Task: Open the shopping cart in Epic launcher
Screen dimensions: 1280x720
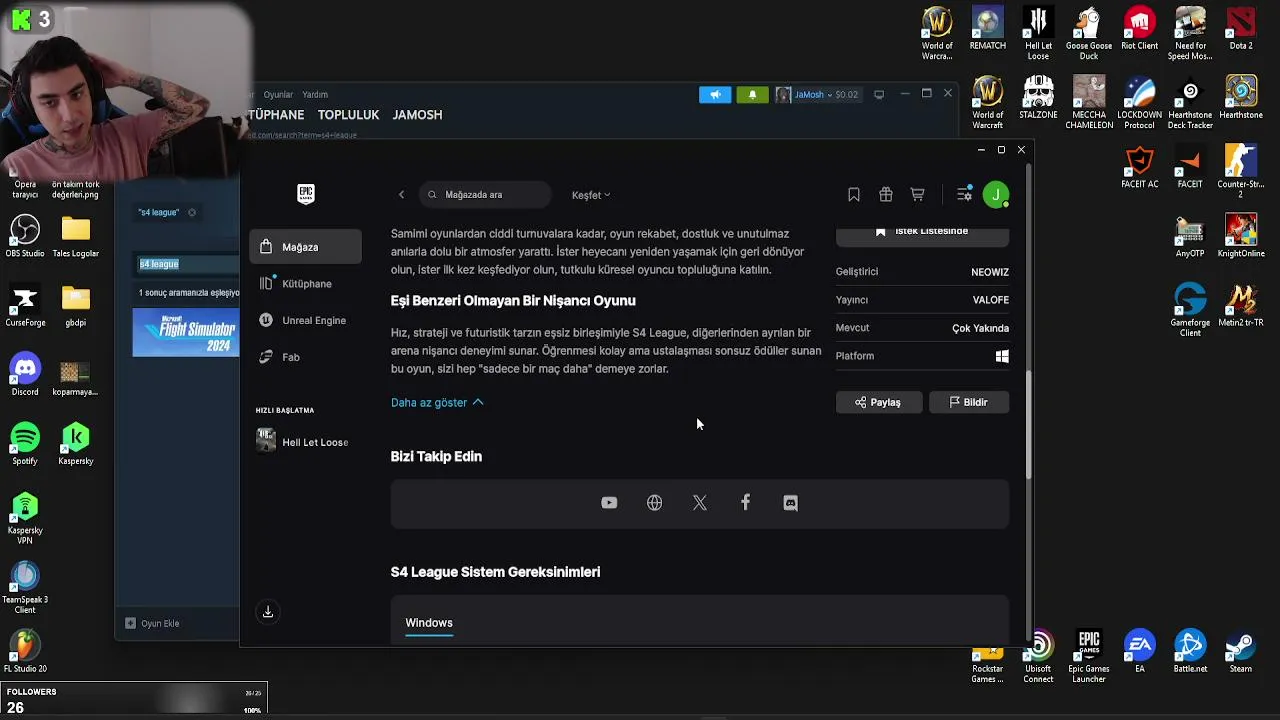Action: 917,195
